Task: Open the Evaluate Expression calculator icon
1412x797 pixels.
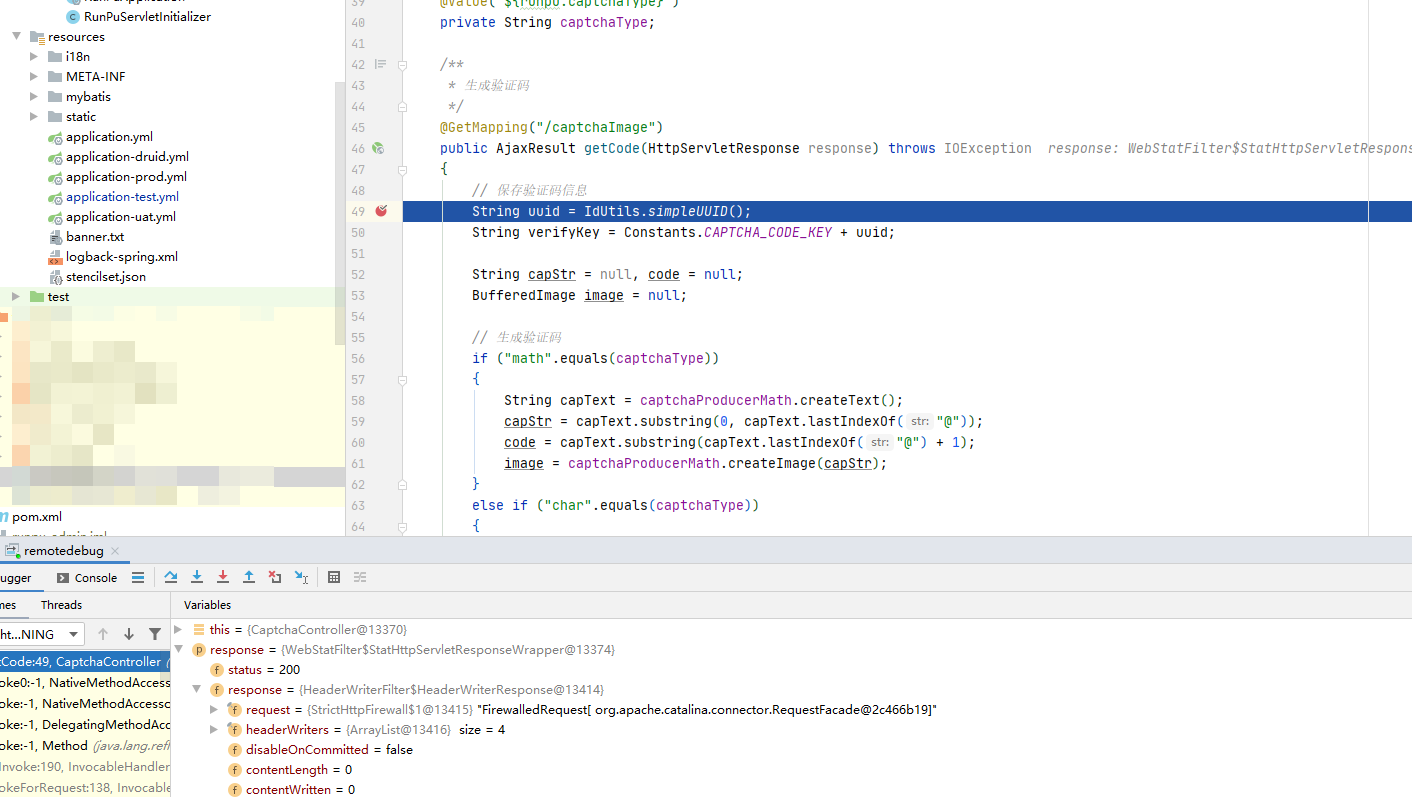Action: click(334, 577)
